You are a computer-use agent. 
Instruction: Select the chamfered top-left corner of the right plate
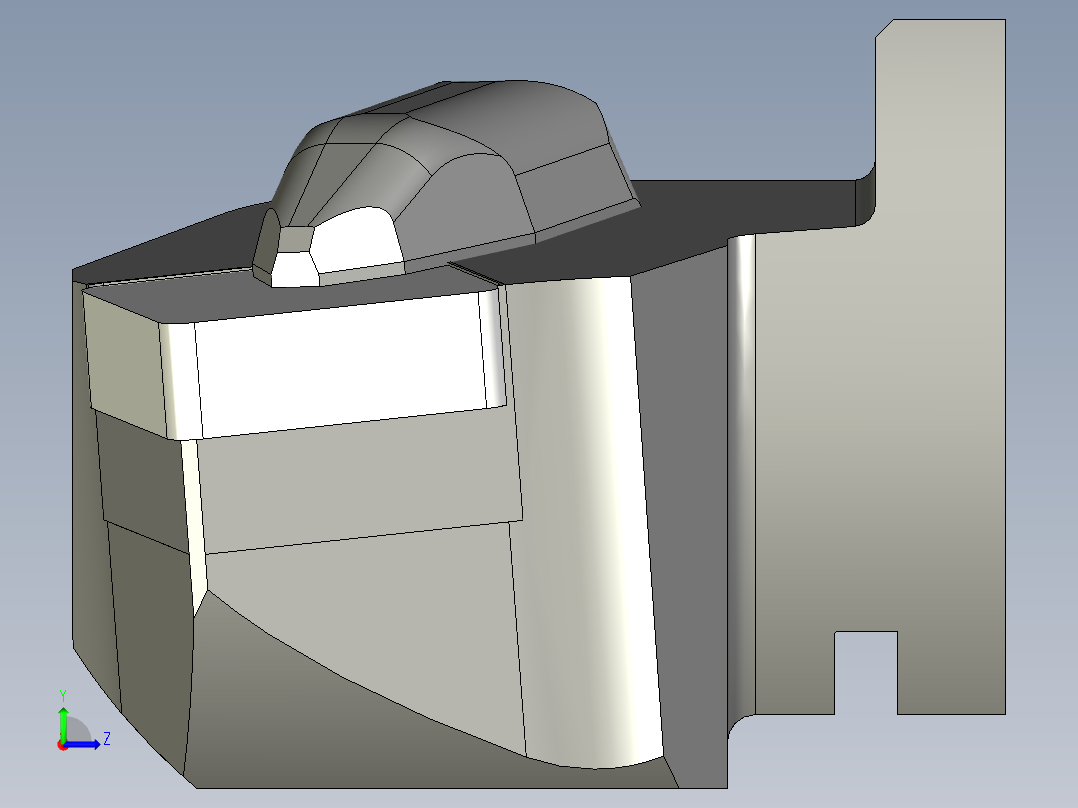point(884,28)
